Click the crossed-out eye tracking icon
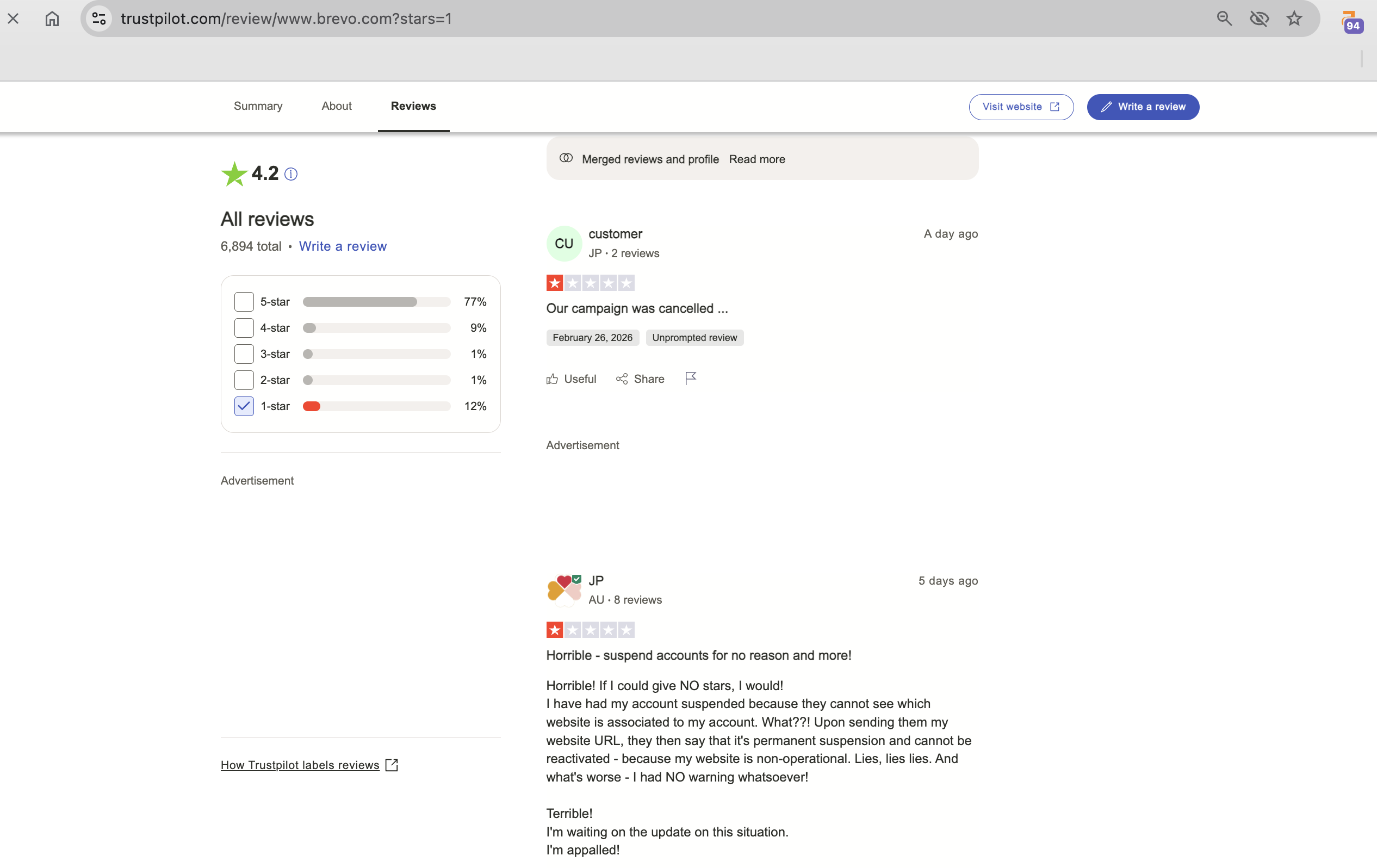 coord(1258,19)
